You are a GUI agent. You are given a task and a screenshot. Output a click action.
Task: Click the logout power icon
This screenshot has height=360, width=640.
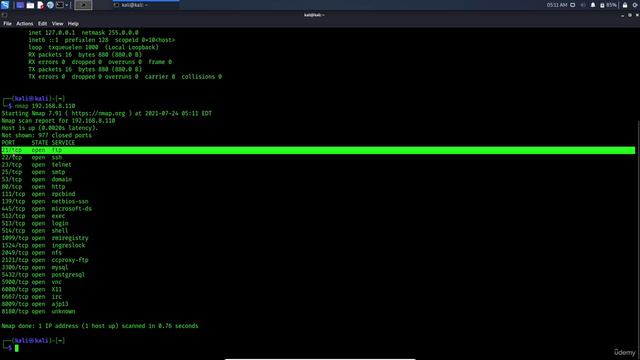coord(635,5)
